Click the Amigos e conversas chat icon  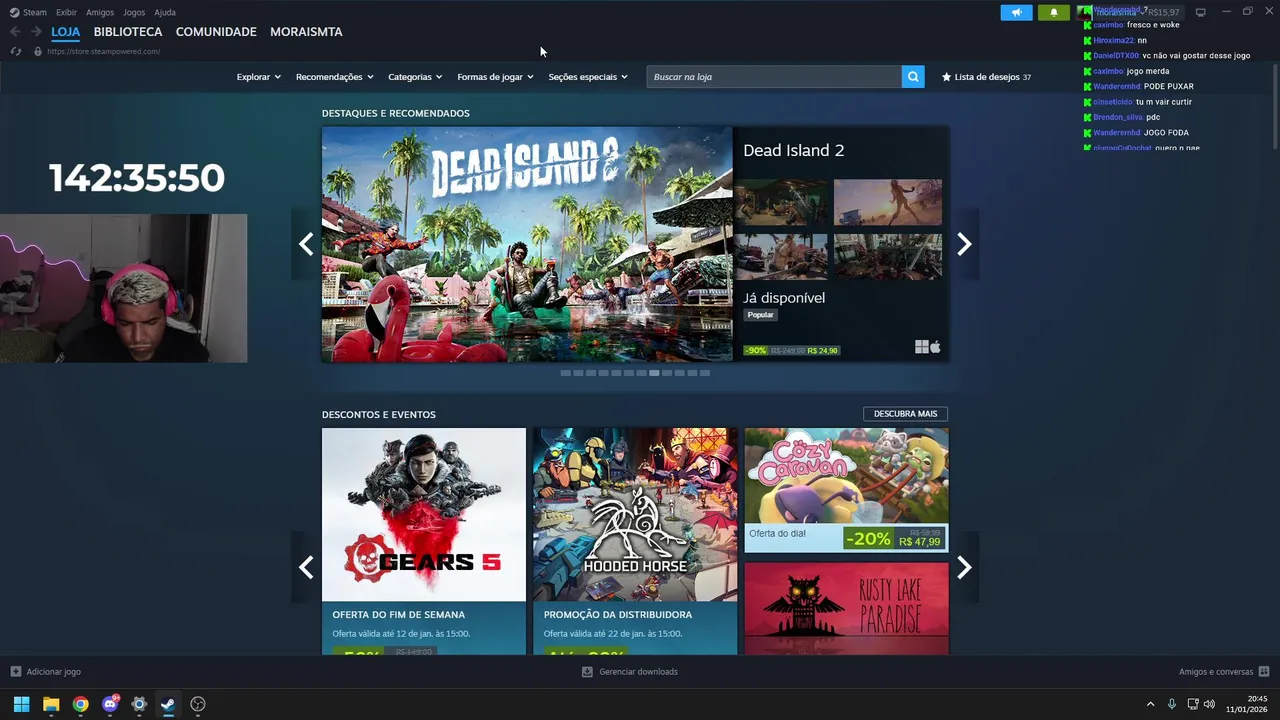point(1264,672)
